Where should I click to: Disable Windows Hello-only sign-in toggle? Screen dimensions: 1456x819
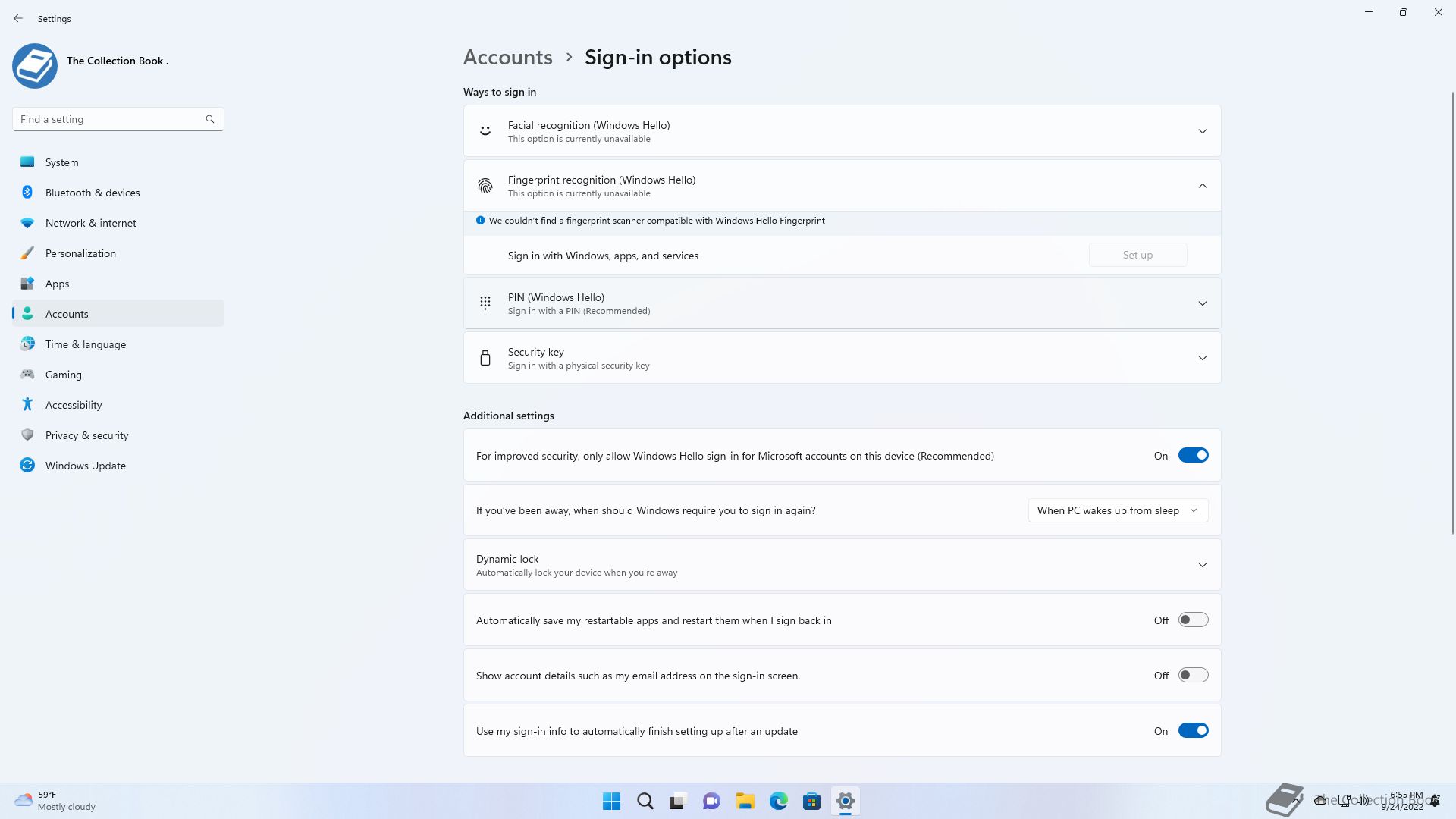point(1193,455)
